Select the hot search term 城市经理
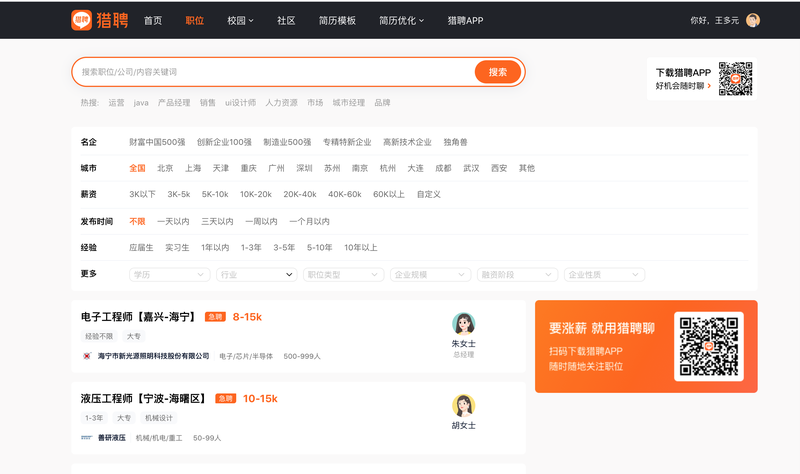Screen dimensions: 800x474 pyautogui.click(x=349, y=103)
